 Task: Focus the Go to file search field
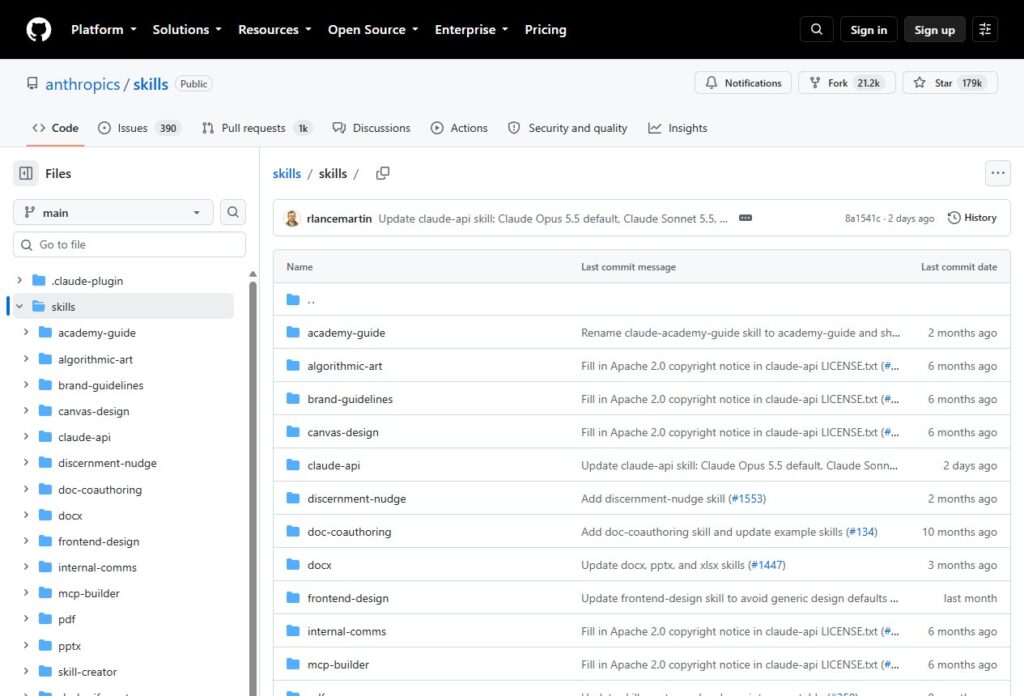[x=129, y=244]
